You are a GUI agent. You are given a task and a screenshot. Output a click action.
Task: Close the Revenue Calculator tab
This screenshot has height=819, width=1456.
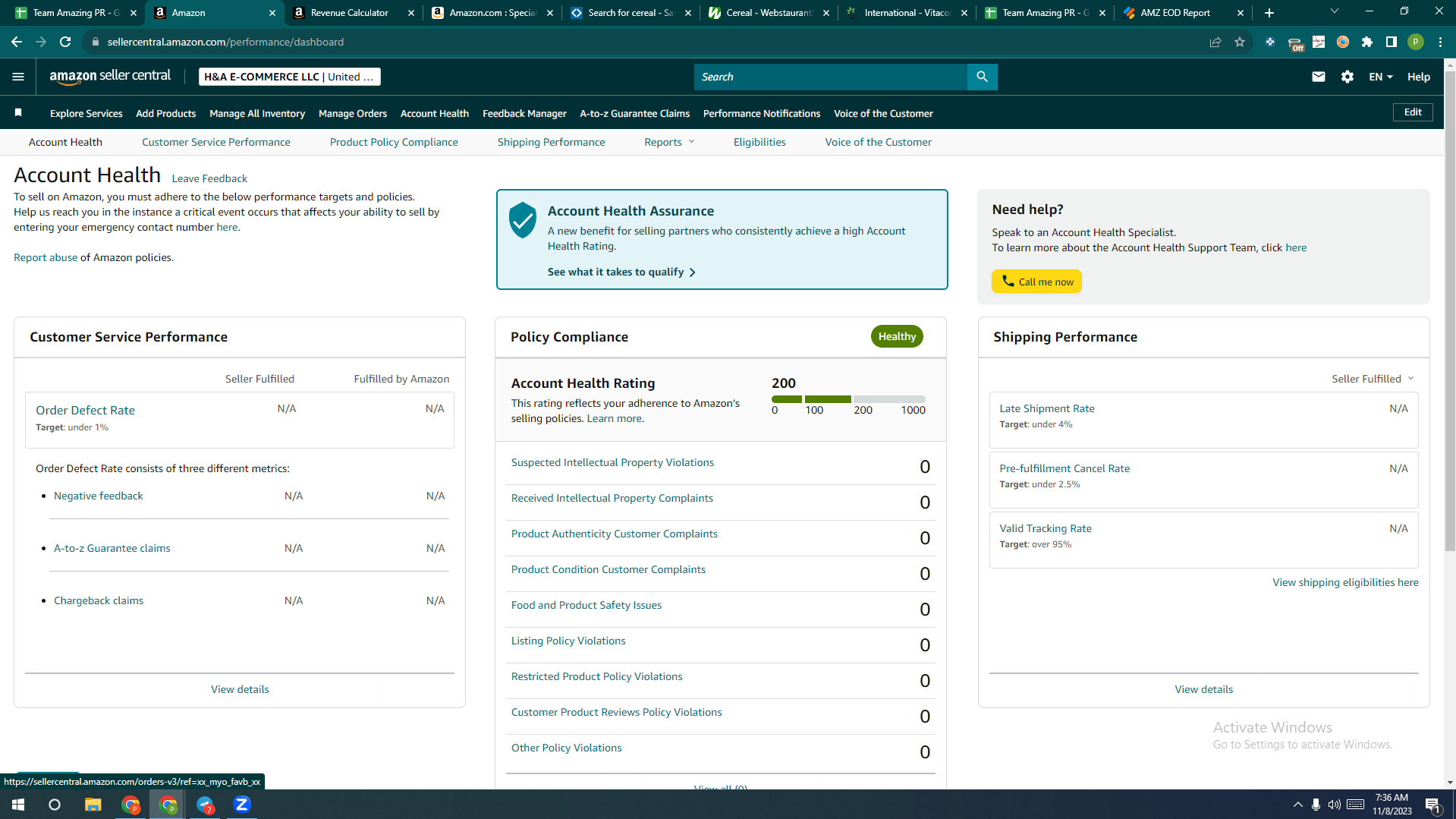[x=411, y=13]
